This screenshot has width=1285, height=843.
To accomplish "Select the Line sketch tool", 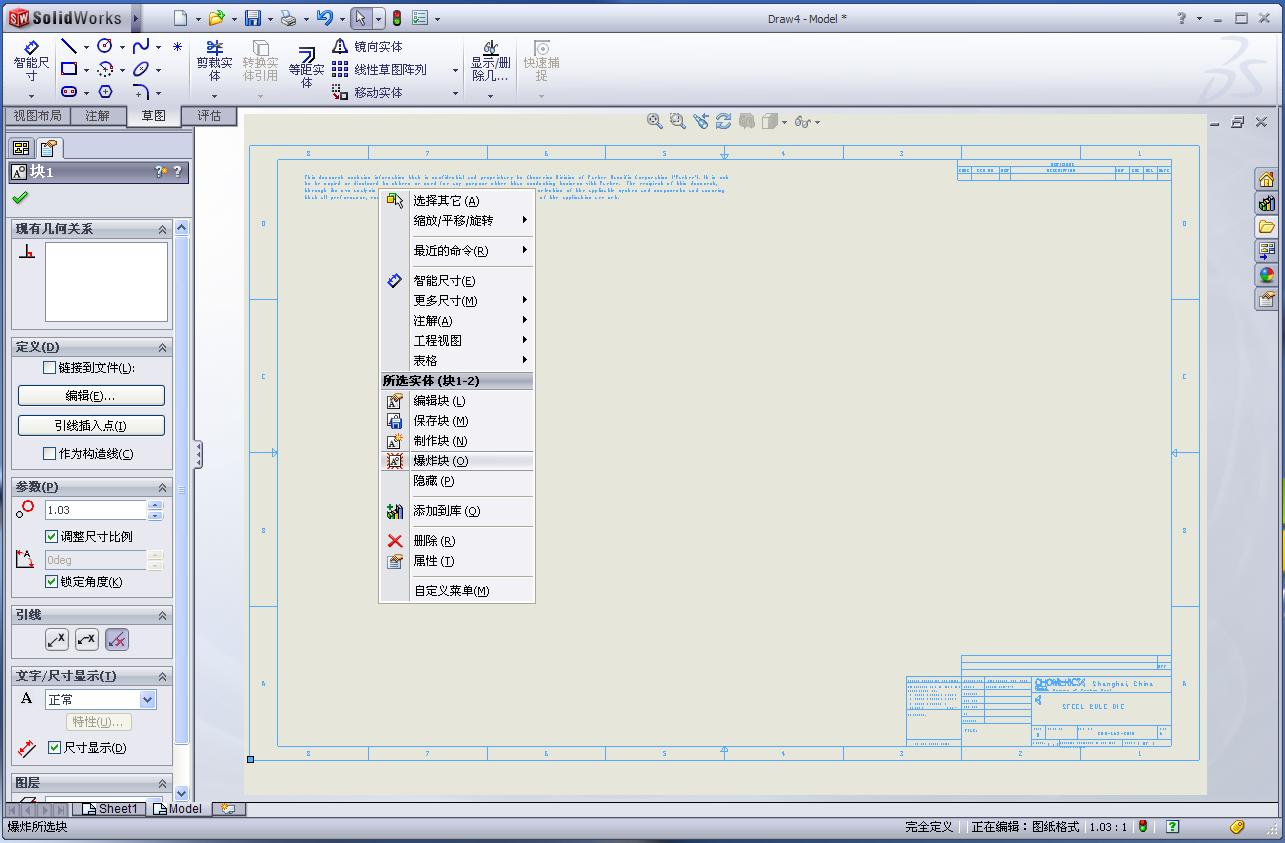I will 69,46.
